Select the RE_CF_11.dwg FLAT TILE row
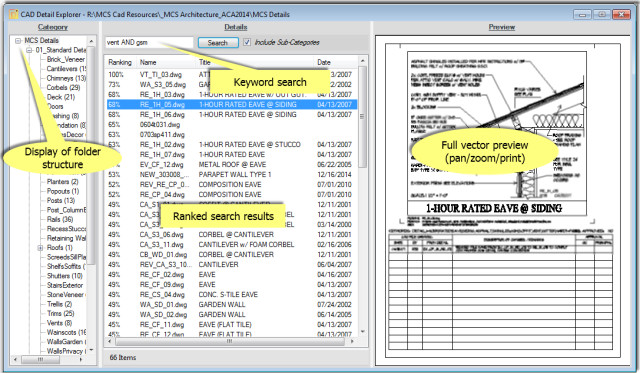This screenshot has width=640, height=373. coord(232,324)
